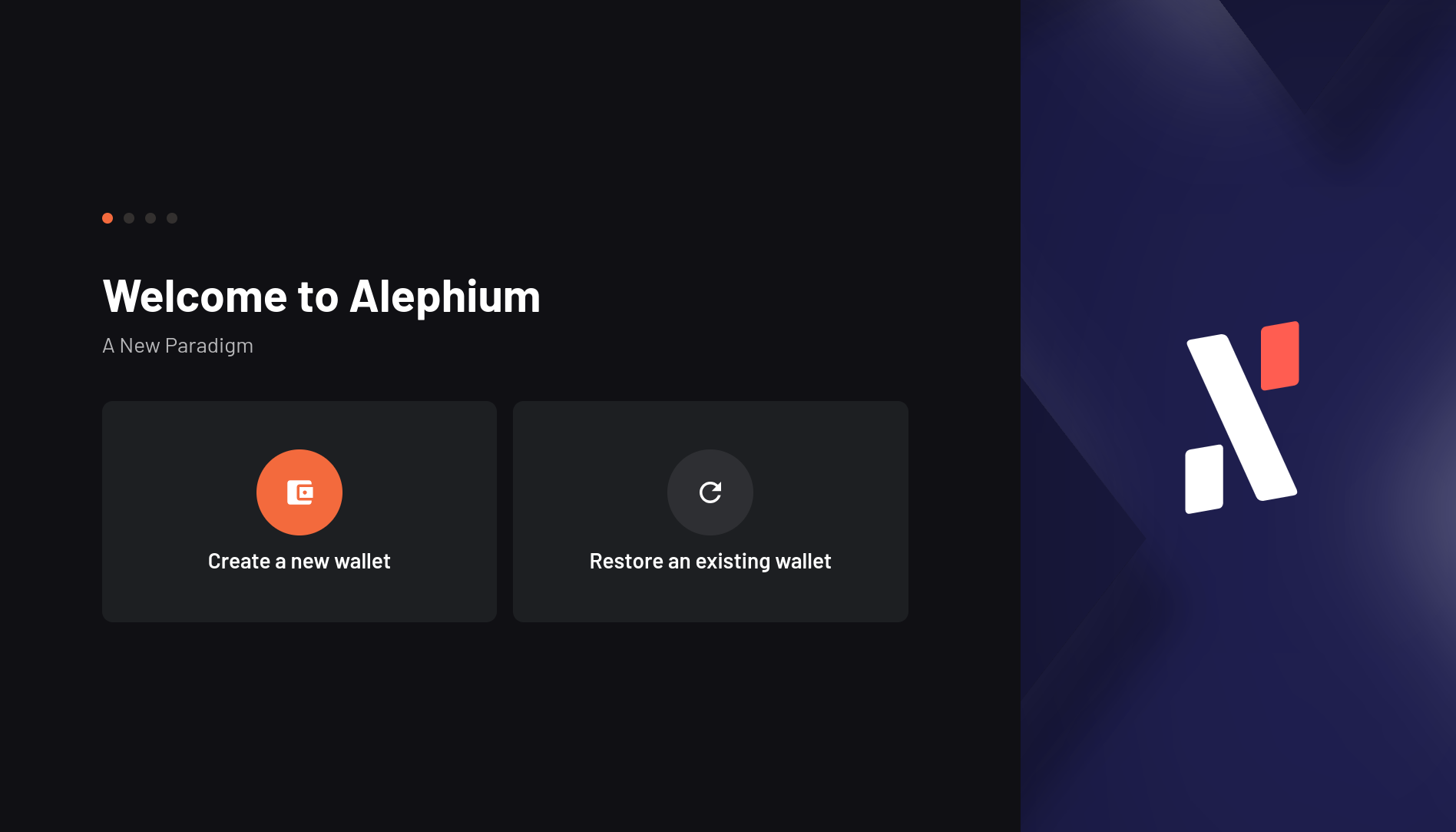Choose the "Create a new wallet" label
Screen dimensions: 1456x832
[x=299, y=562]
